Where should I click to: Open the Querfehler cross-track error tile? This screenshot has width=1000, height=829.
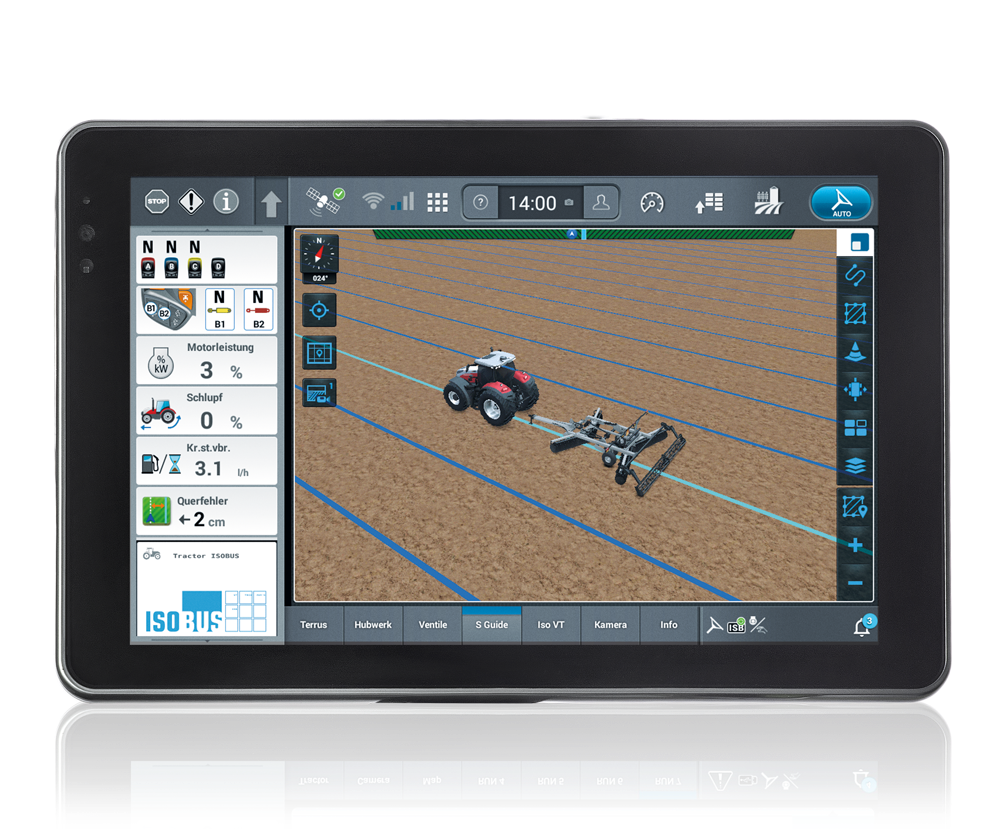tap(207, 511)
